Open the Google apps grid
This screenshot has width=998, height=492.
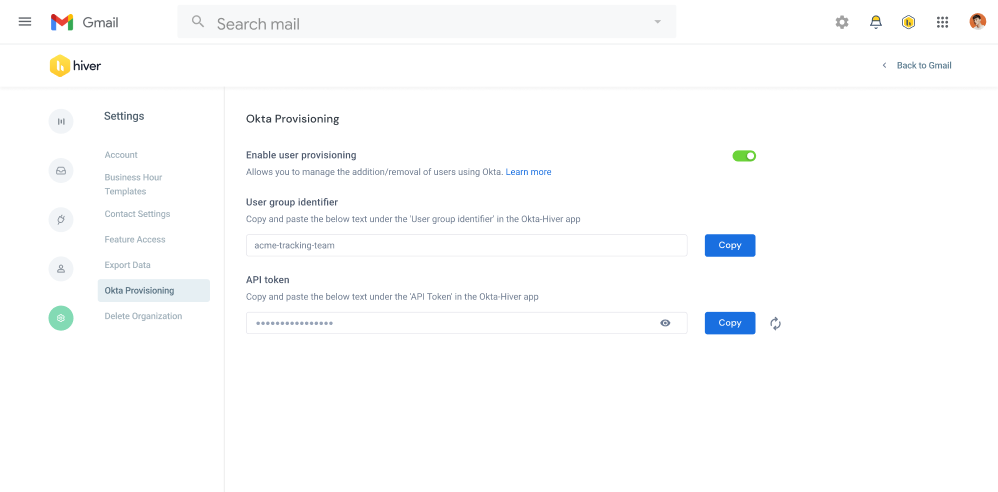tap(942, 22)
